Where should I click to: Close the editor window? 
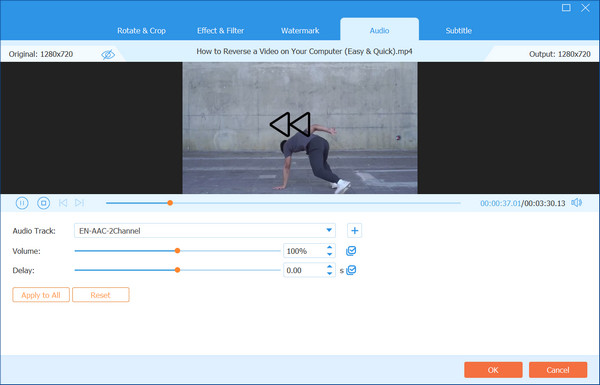click(585, 8)
